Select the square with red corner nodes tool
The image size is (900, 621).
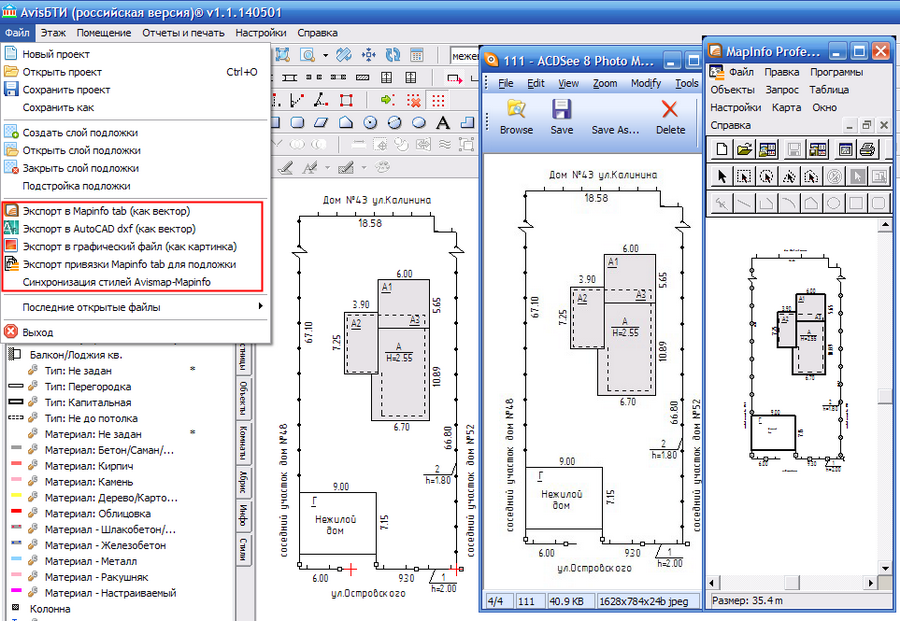pyautogui.click(x=346, y=100)
